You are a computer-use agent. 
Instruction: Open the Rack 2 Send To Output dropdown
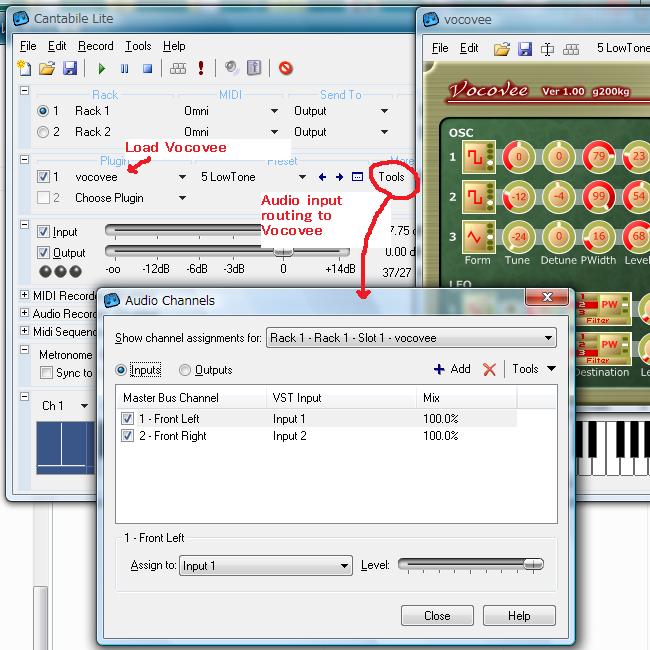(384, 132)
